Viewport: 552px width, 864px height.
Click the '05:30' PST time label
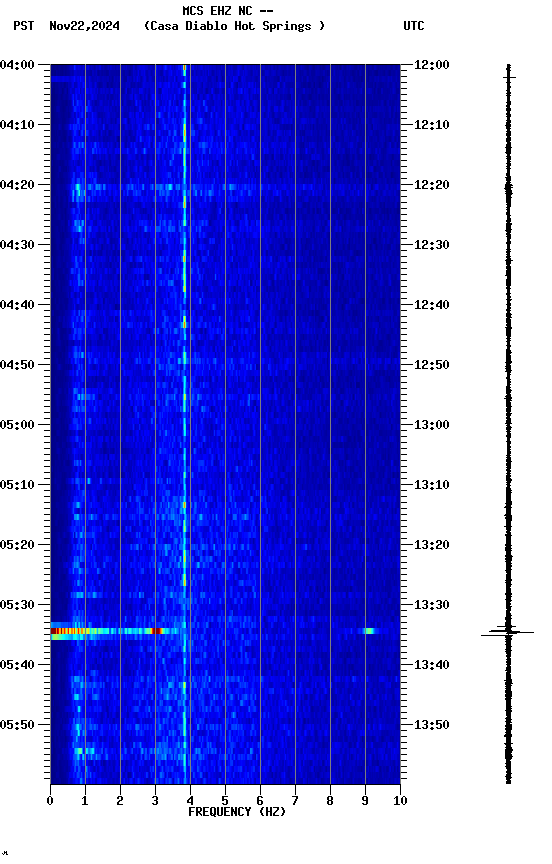[17, 605]
